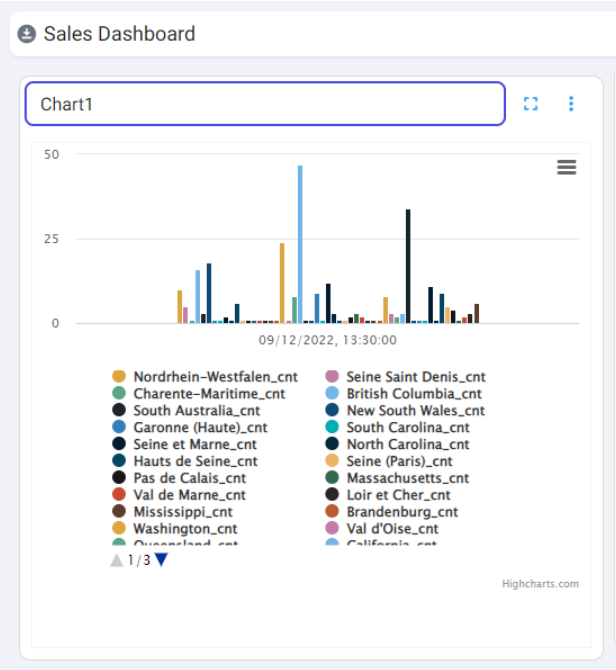The image size is (616, 670).
Task: Toggle Washington_cnt legend item
Action: tap(175, 529)
